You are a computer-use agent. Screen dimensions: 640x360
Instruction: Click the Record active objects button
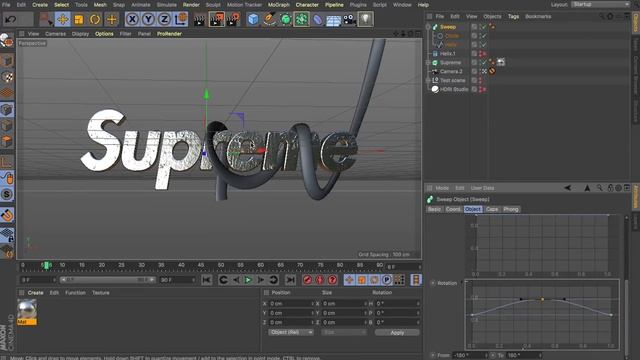point(307,280)
